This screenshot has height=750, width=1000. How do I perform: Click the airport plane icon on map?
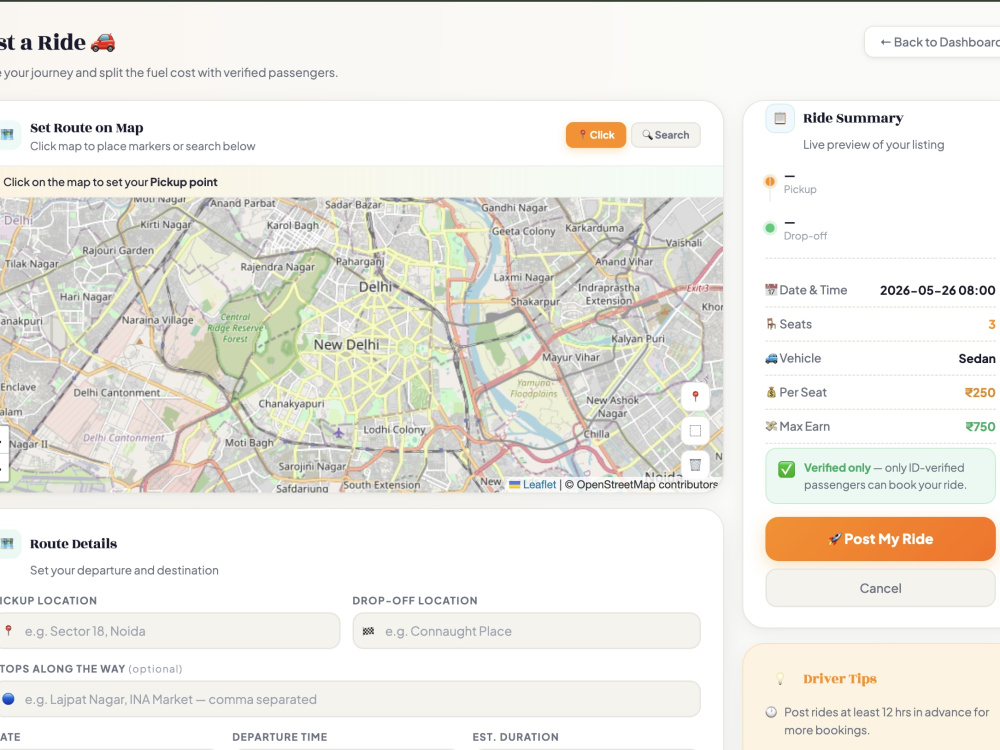338,433
